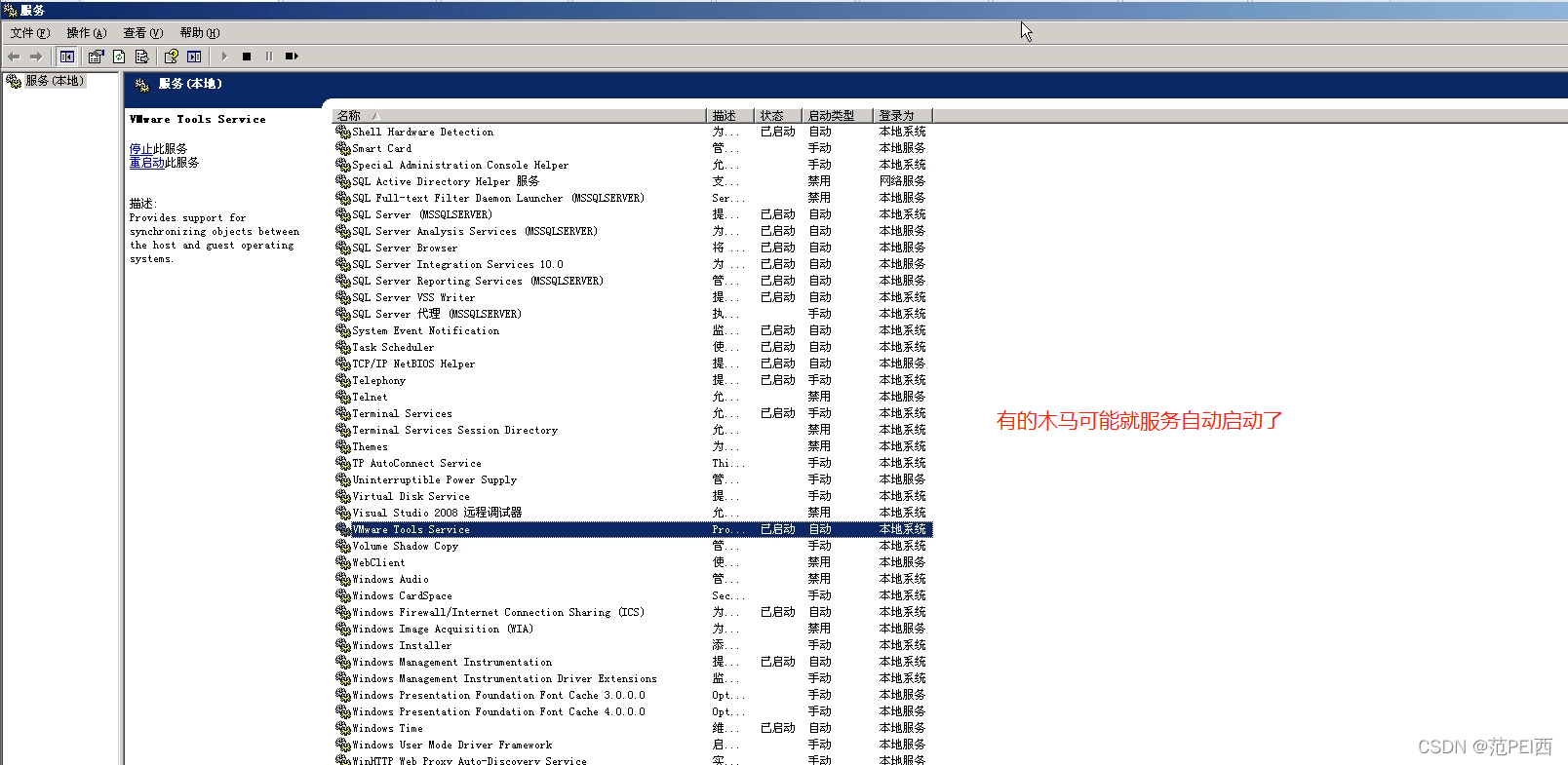Open the 查看(V) menu

(x=143, y=33)
